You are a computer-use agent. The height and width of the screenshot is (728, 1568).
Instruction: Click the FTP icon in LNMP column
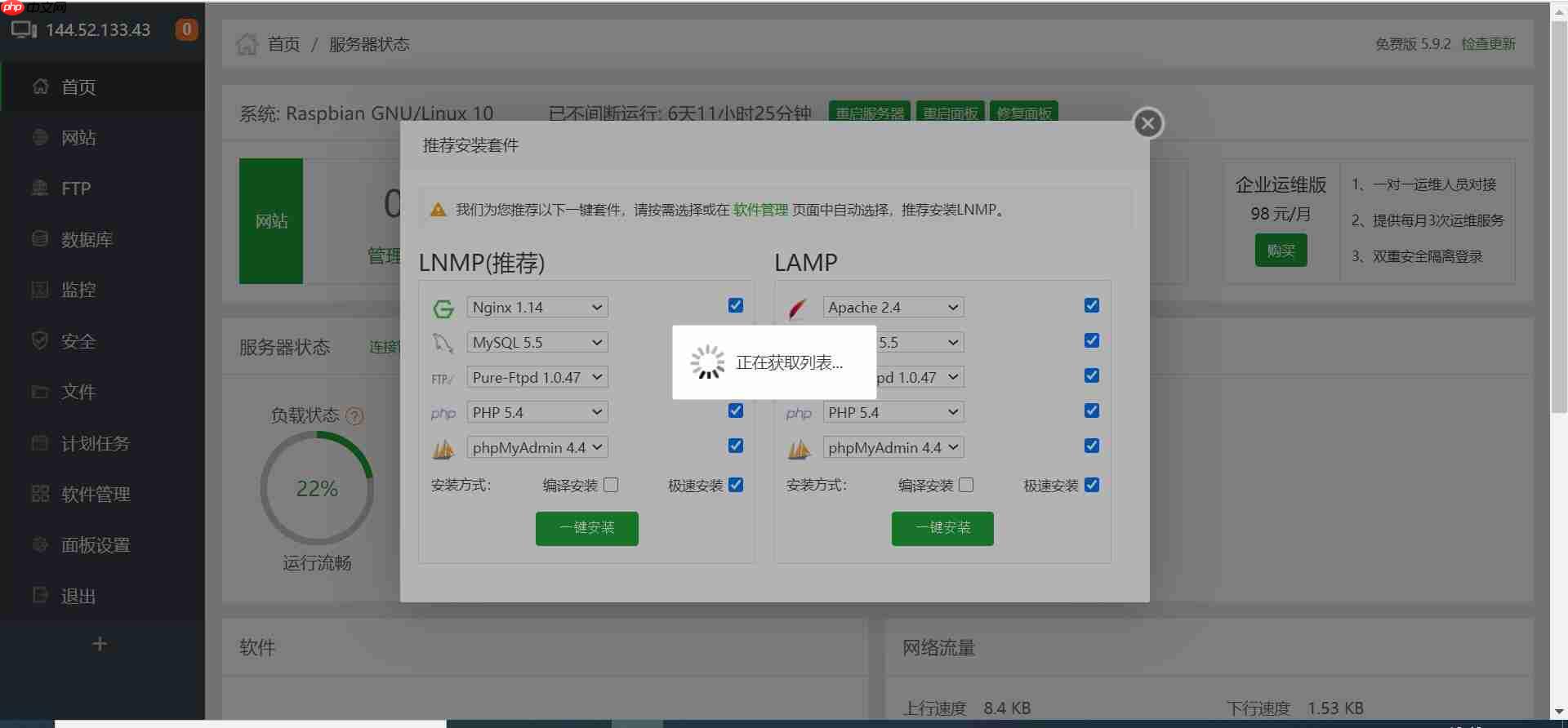coord(443,379)
